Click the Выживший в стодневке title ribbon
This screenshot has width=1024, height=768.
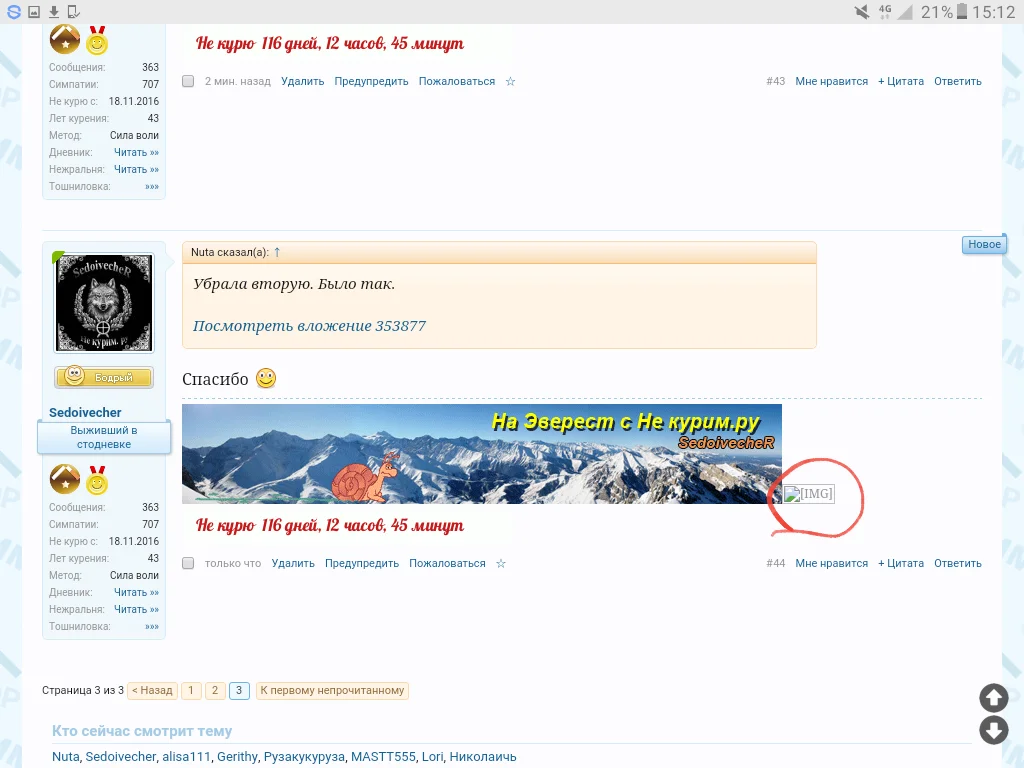tap(104, 437)
